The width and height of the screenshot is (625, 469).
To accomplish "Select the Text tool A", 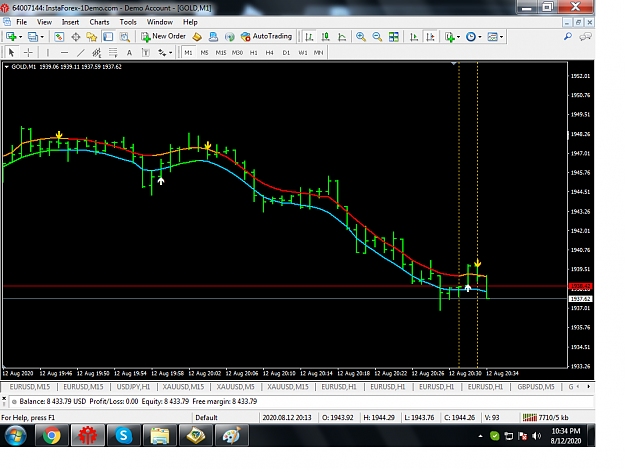I will pos(129,52).
